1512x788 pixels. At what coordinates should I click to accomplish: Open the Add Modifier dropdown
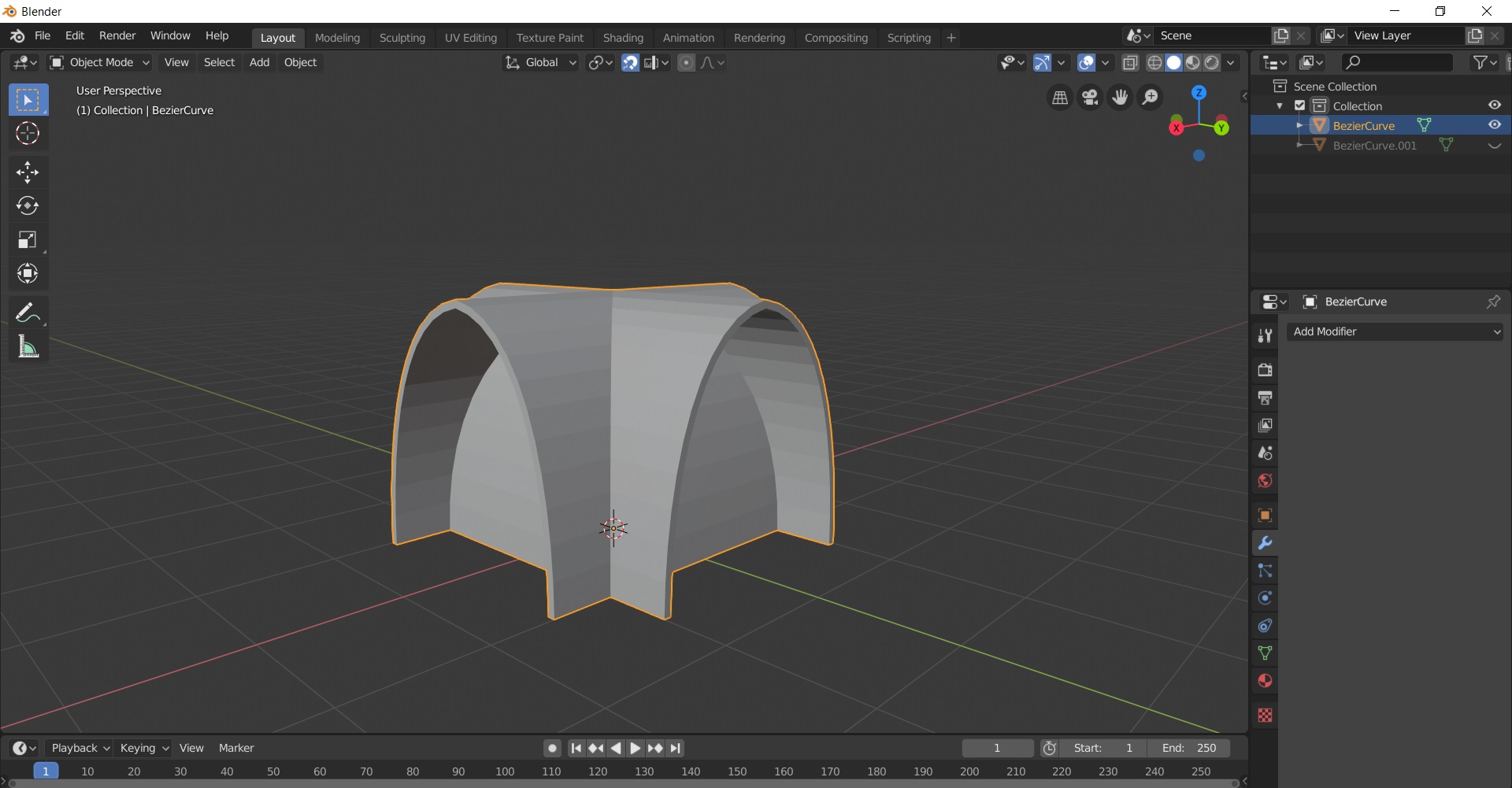1395,331
